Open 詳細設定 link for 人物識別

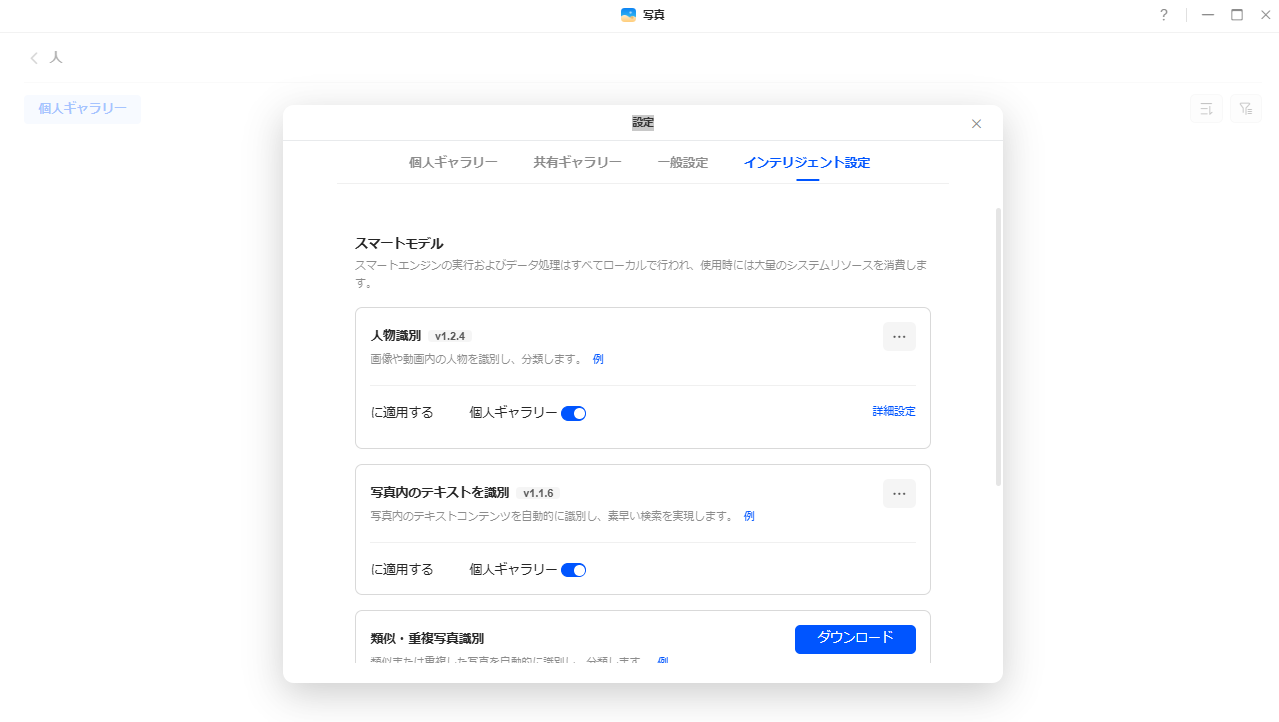(893, 411)
